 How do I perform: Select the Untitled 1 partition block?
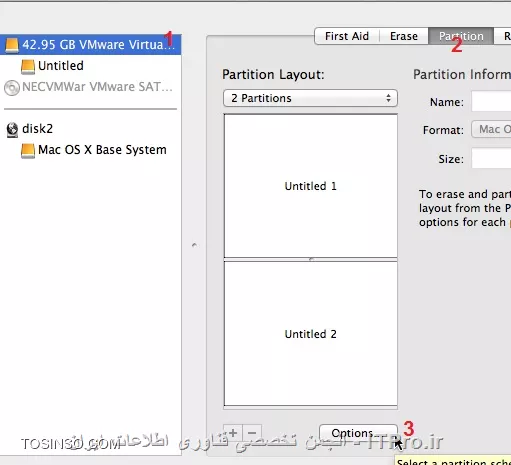(311, 186)
